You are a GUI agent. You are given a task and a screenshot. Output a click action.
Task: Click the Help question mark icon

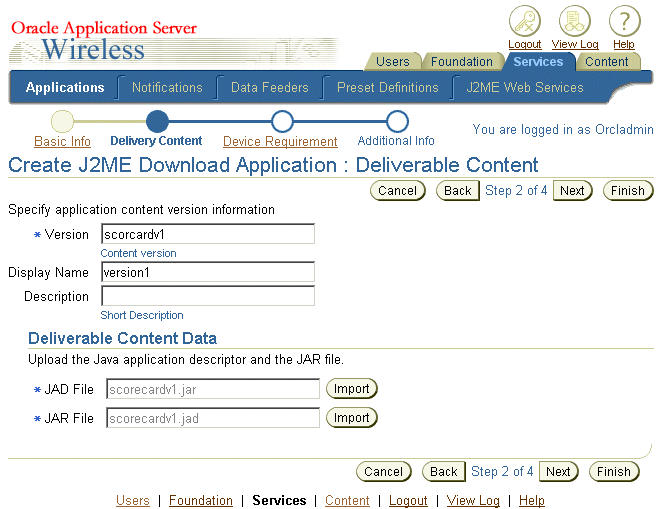625,21
